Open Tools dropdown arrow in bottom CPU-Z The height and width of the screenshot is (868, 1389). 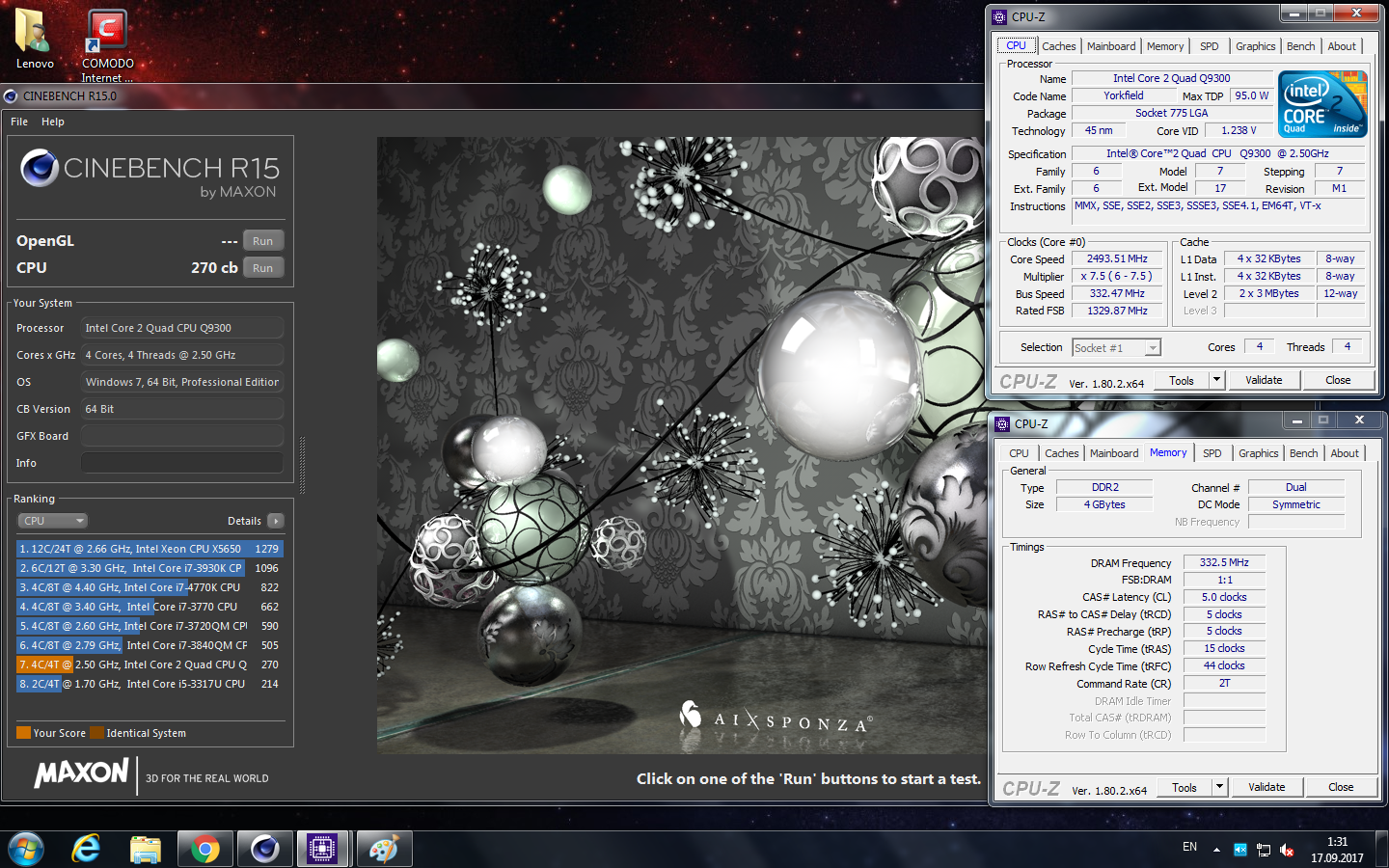click(1219, 787)
